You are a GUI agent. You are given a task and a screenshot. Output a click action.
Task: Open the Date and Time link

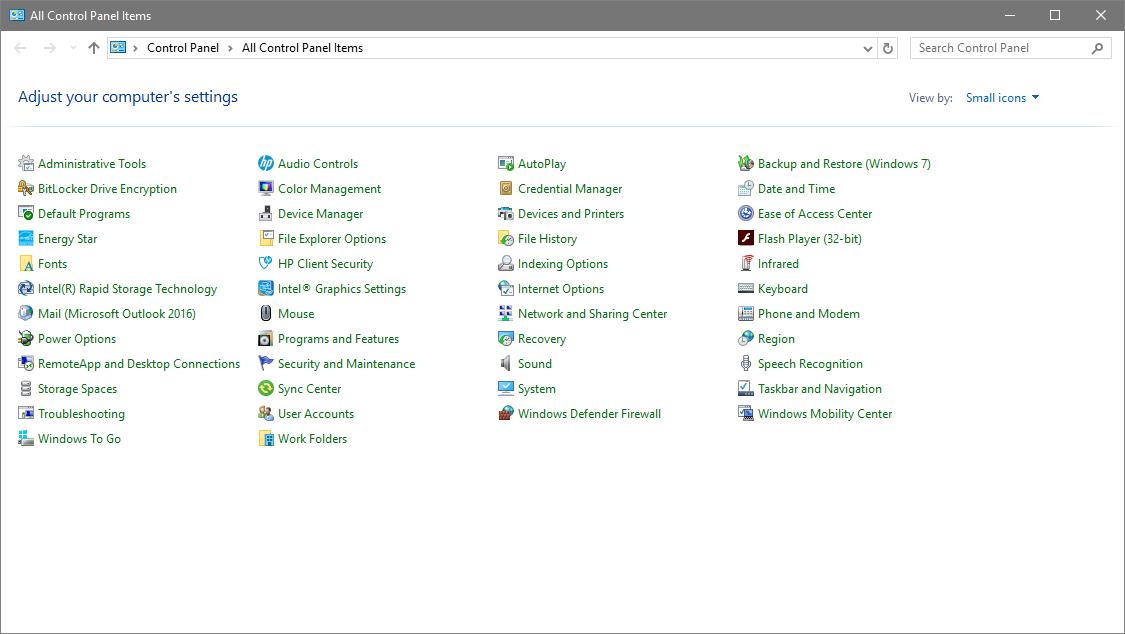tap(796, 189)
